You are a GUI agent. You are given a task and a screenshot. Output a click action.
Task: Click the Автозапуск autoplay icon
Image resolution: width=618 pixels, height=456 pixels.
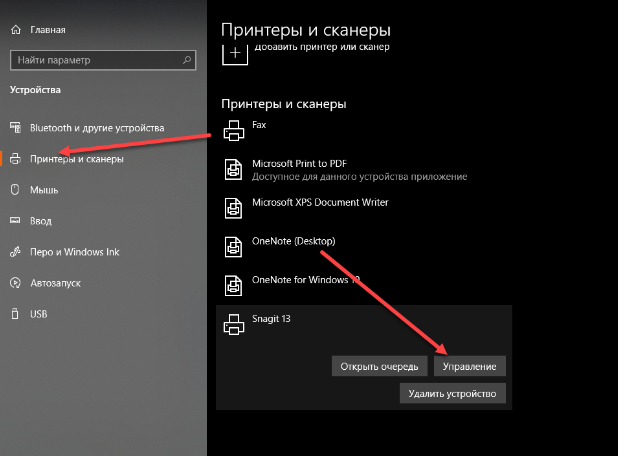(15, 283)
